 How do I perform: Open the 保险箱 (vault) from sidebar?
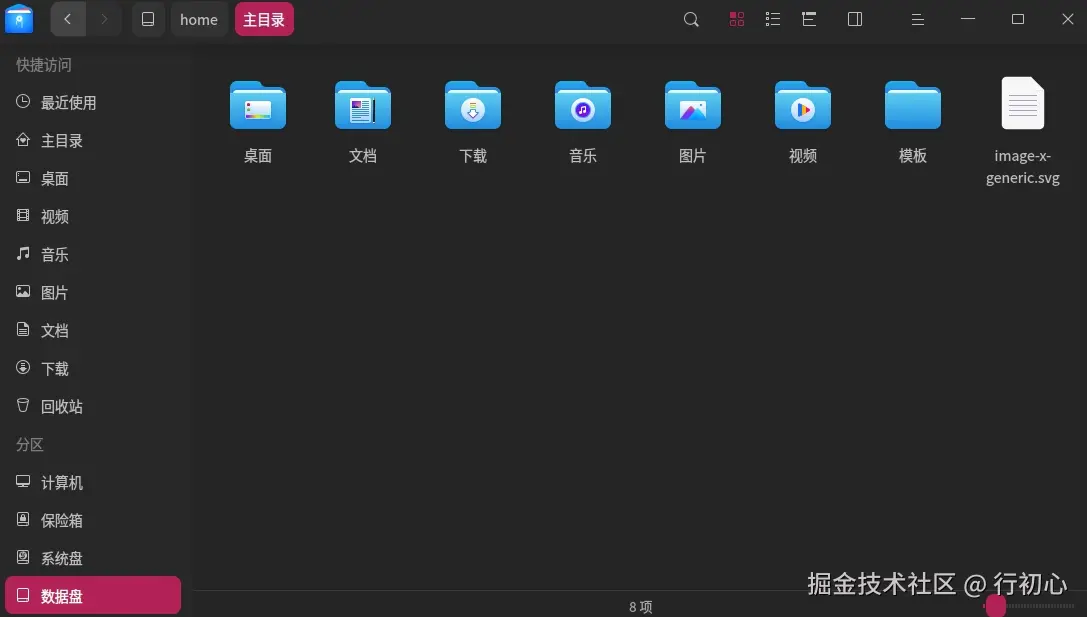62,520
